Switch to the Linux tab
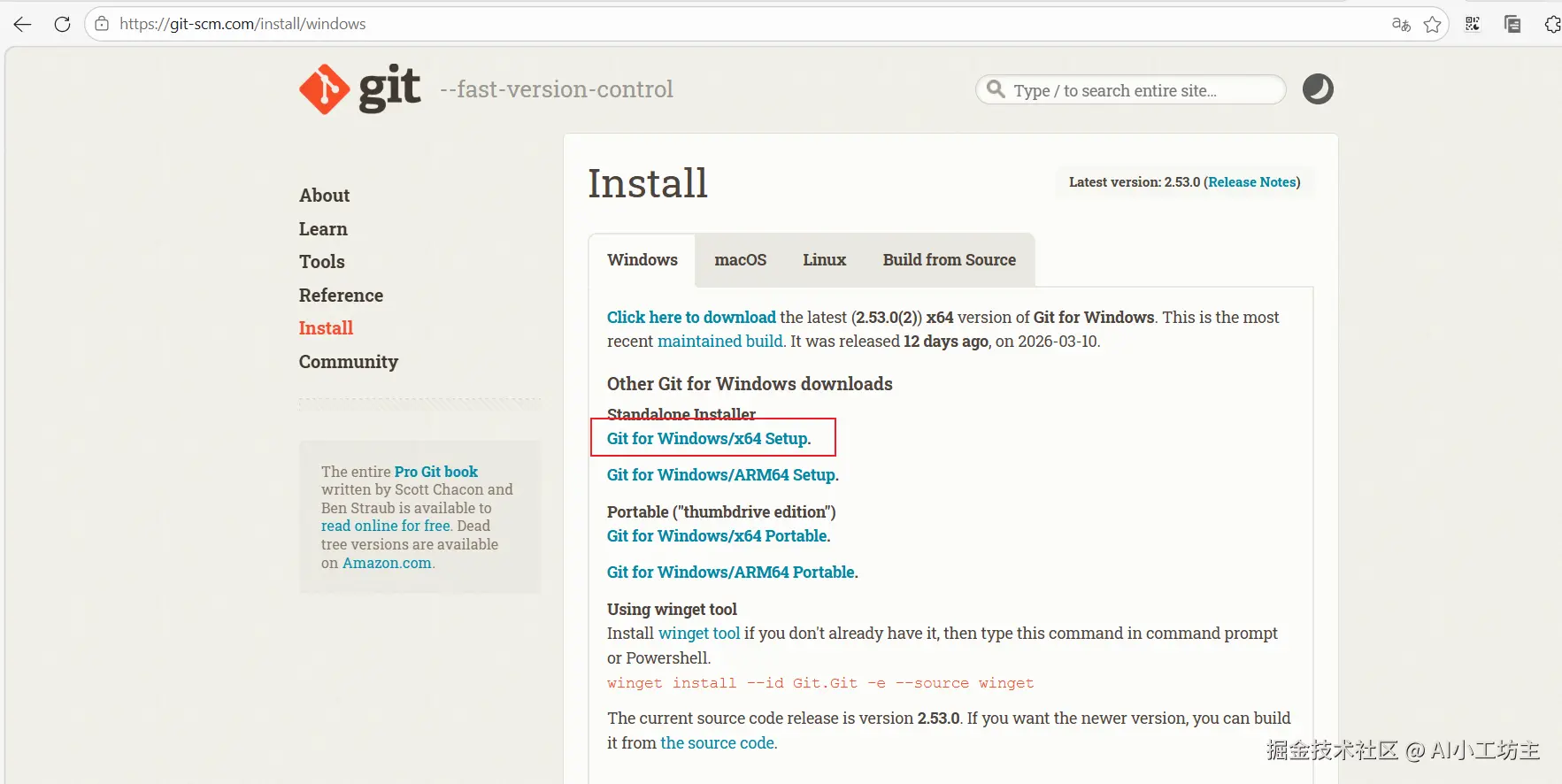This screenshot has height=784, width=1562. (825, 260)
